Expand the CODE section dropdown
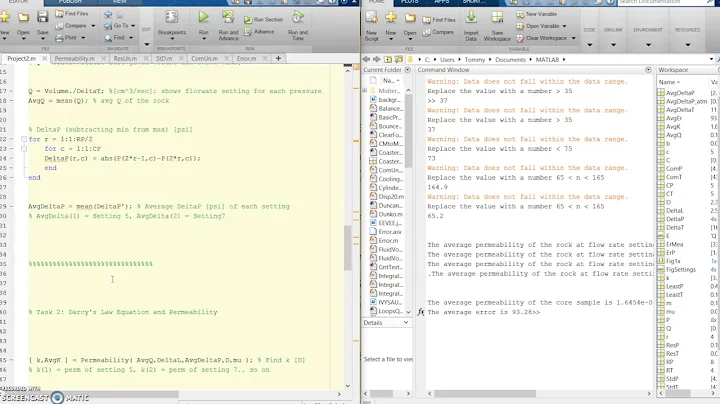Screen dimensions: 720x404 [x=590, y=45]
